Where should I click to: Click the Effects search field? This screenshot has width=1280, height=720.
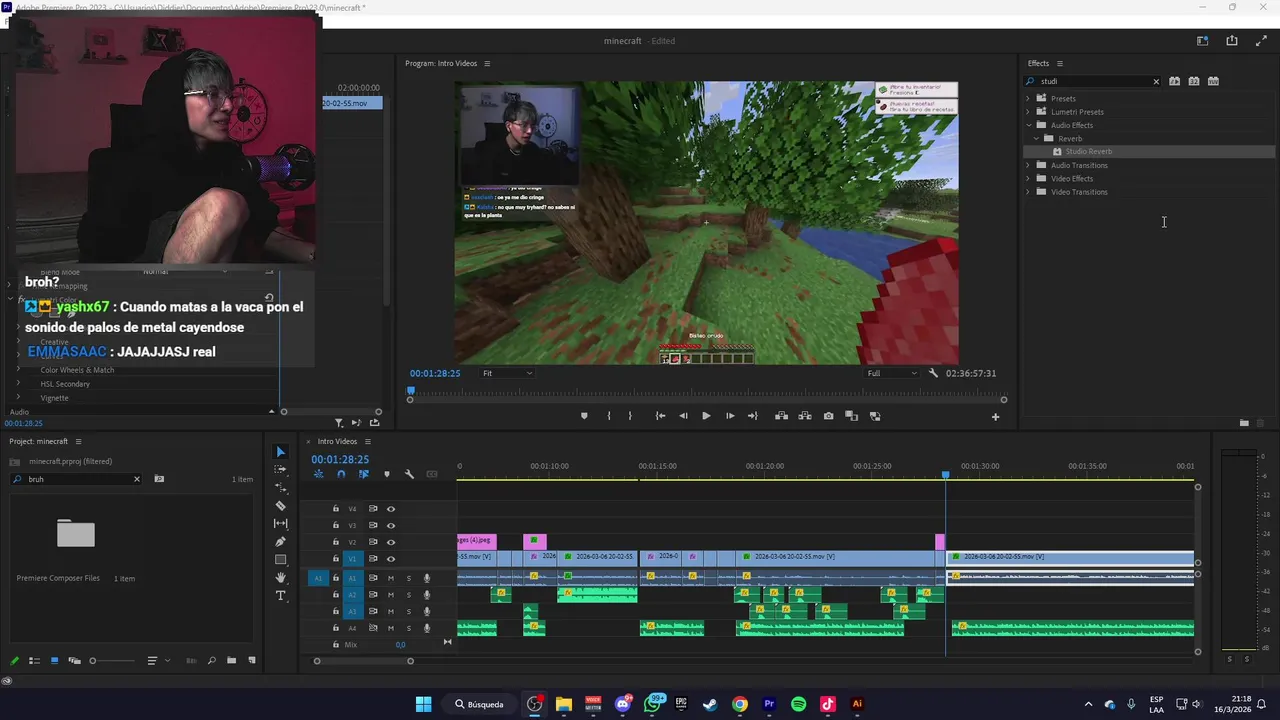click(x=1093, y=81)
